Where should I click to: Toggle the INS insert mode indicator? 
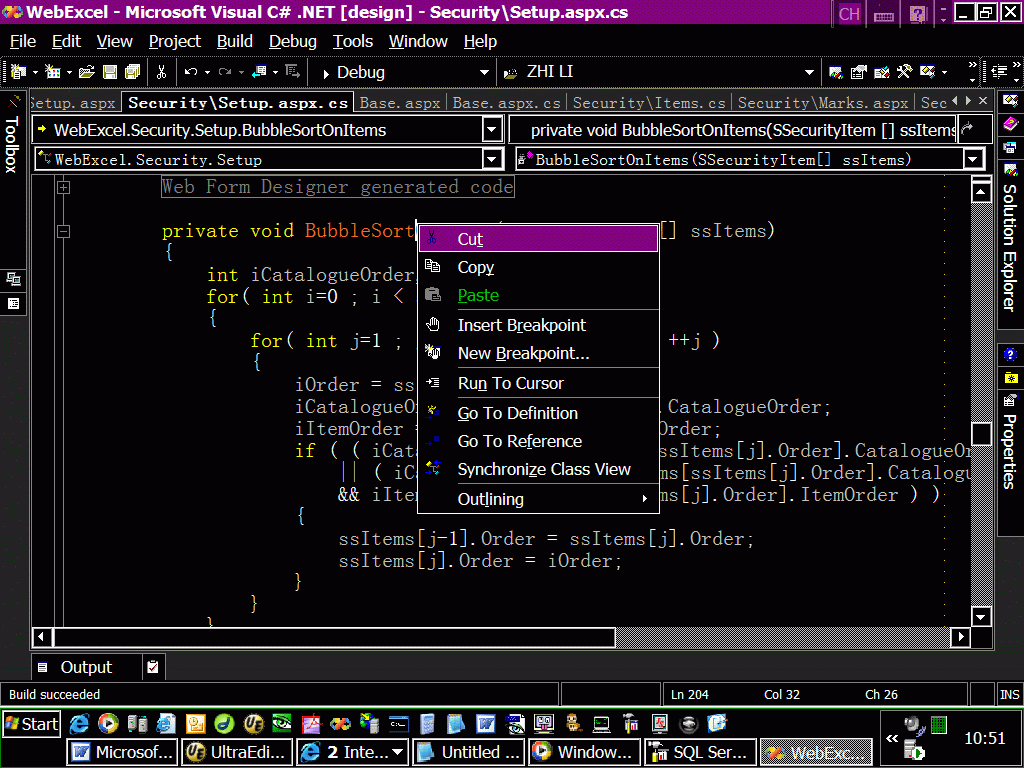(x=1010, y=695)
